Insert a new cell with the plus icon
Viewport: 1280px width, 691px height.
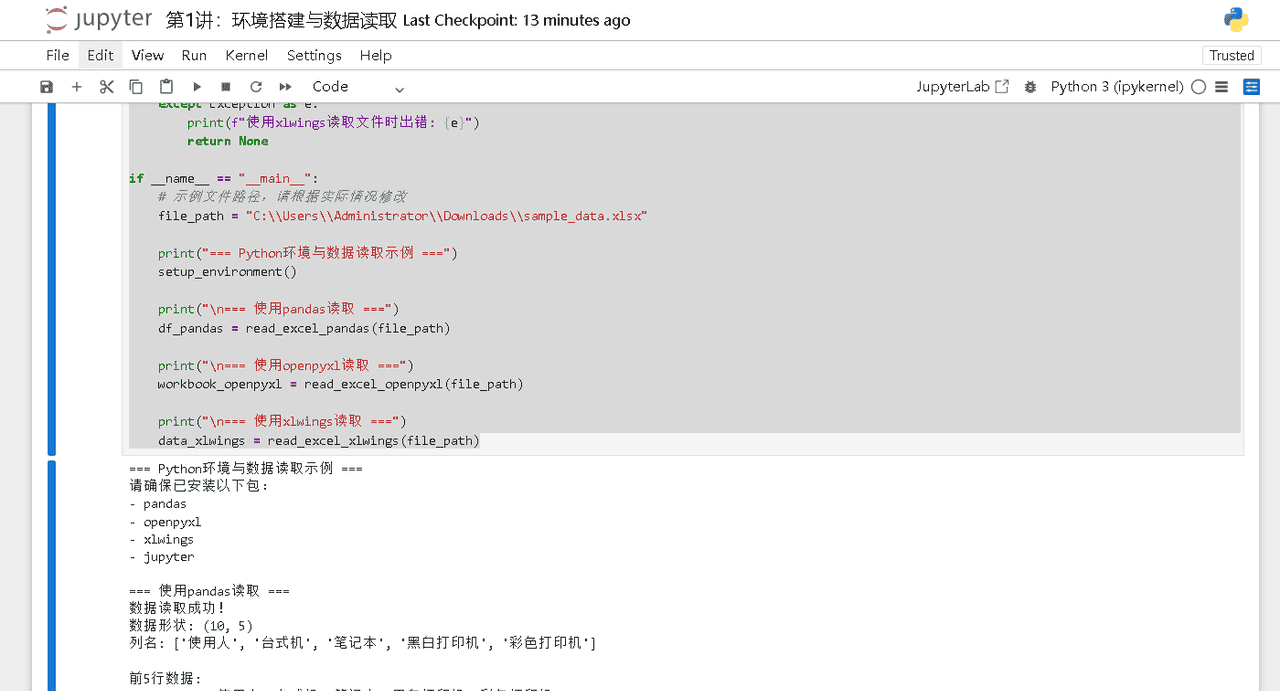click(x=77, y=87)
